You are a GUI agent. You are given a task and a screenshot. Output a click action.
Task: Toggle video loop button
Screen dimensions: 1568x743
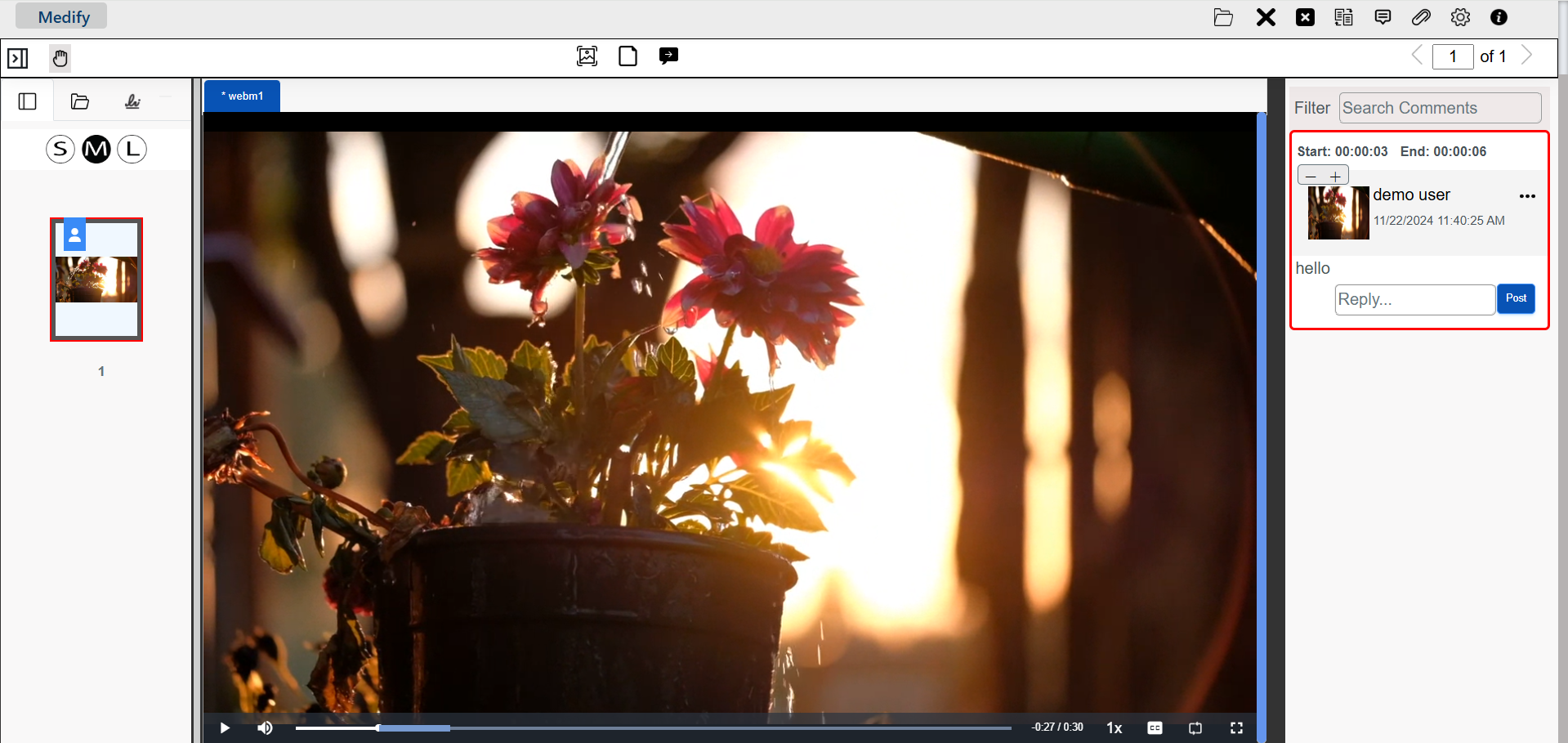1195,727
